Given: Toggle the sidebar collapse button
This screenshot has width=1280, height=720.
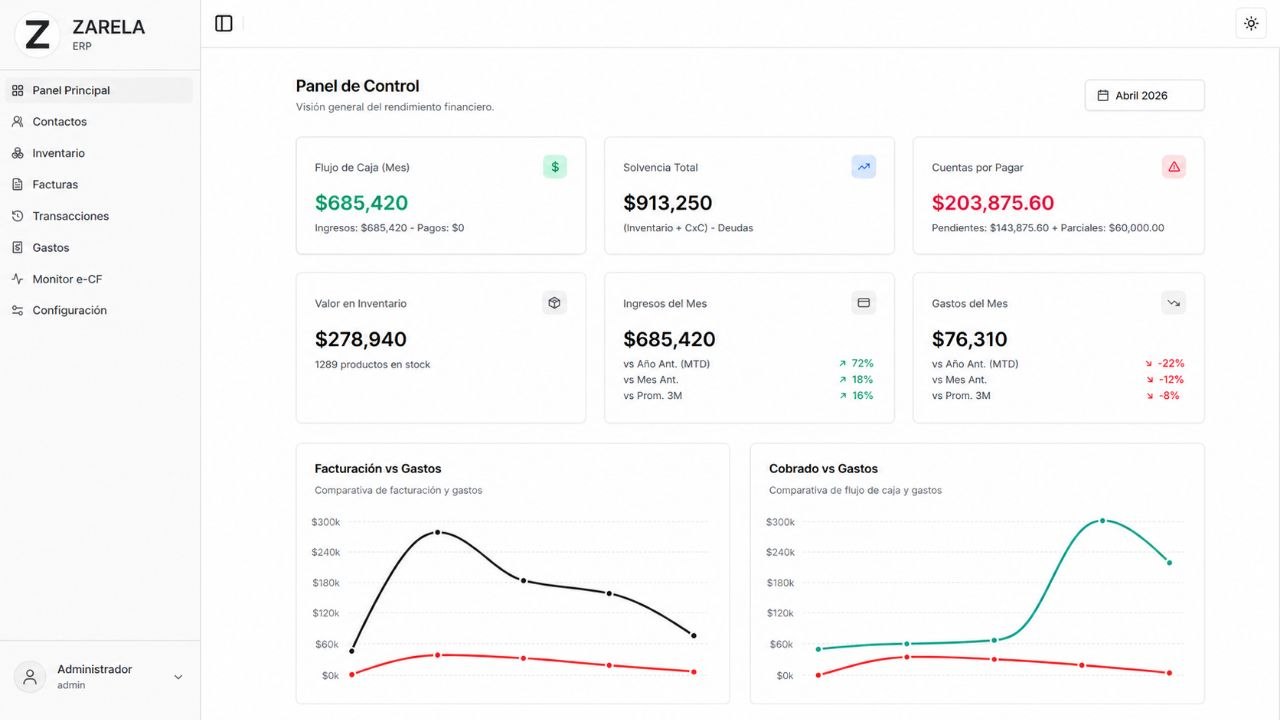Looking at the screenshot, I should point(224,23).
